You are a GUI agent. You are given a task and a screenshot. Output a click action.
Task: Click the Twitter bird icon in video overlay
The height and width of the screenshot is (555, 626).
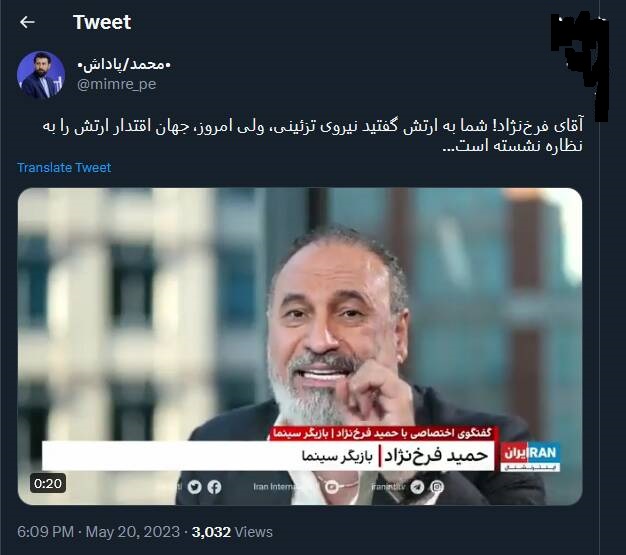[x=194, y=487]
